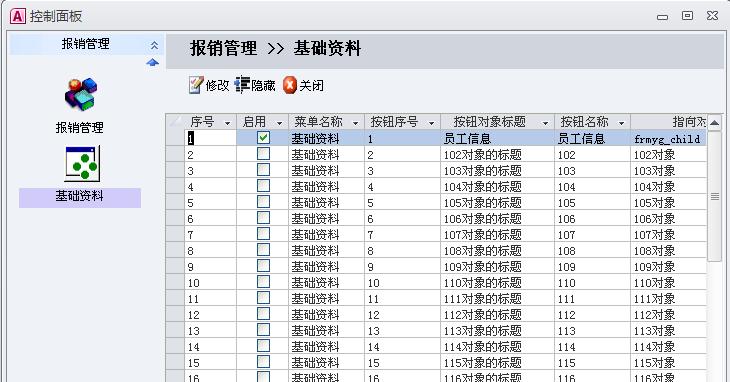Click the blue up arrow under sidebar header
The height and width of the screenshot is (382, 730).
tap(153, 62)
